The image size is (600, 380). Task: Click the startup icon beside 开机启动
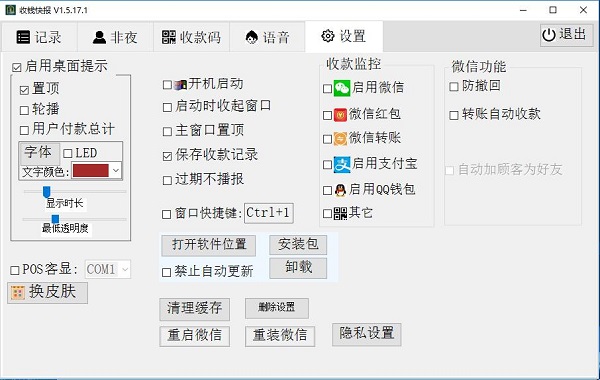tap(180, 85)
